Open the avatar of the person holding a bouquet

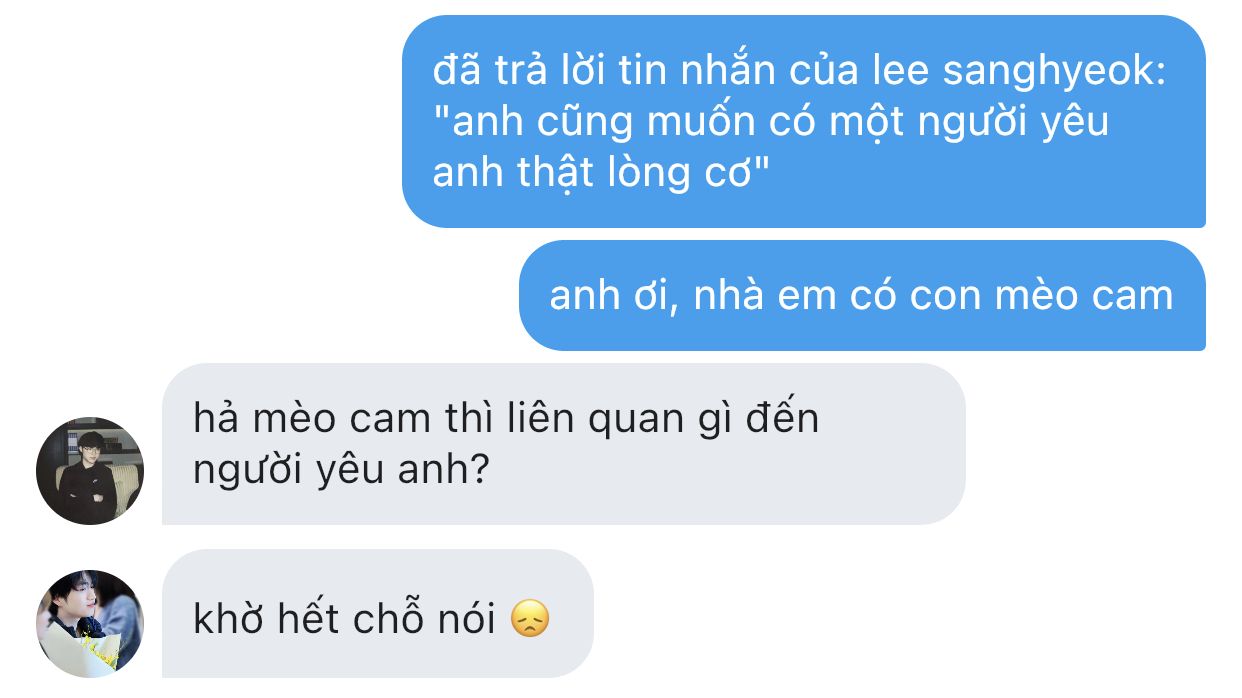pos(90,624)
